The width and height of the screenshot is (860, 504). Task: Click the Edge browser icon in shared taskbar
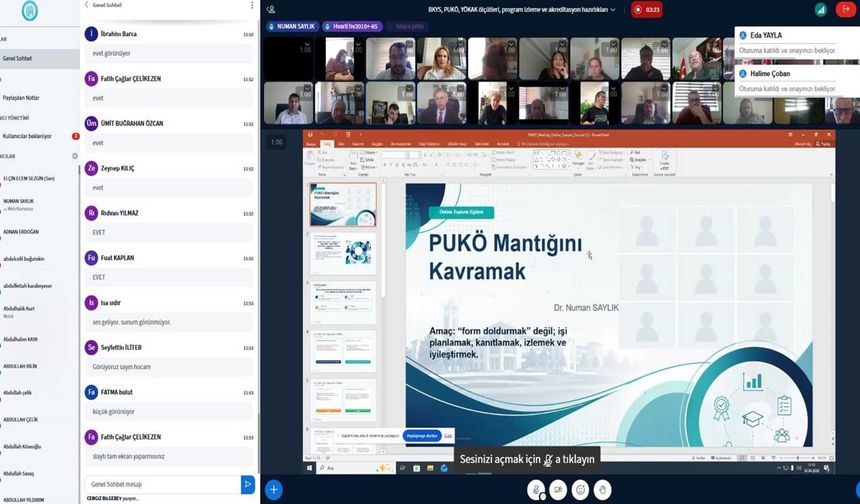[x=444, y=468]
